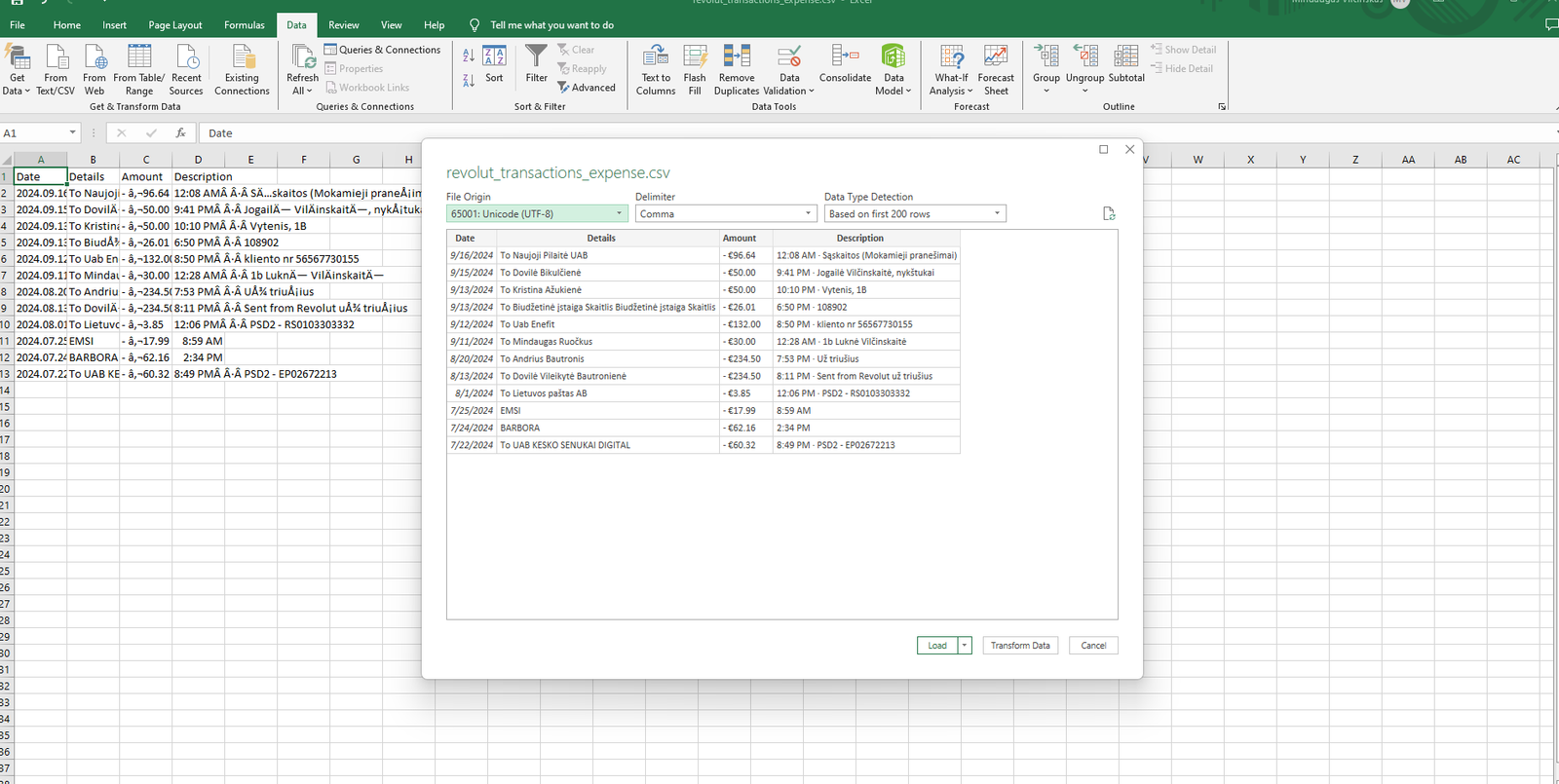Open Consolidate tool
Viewport: 1559px width, 784px height.
(845, 64)
